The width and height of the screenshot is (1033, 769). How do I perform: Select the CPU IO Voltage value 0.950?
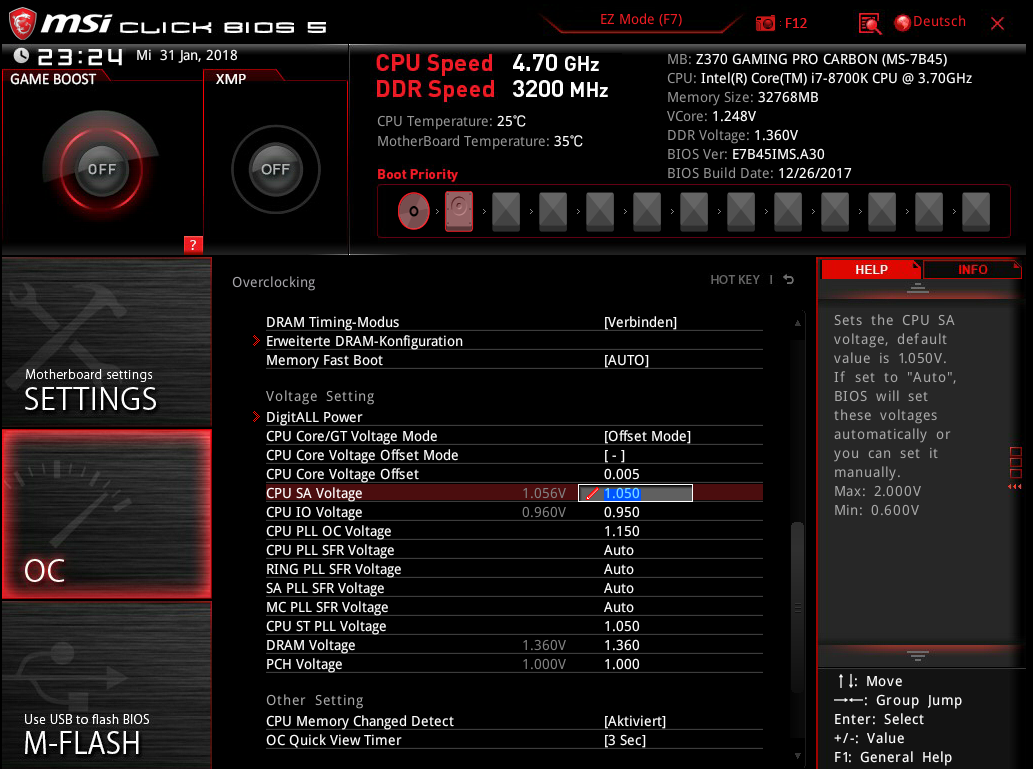[x=621, y=513]
